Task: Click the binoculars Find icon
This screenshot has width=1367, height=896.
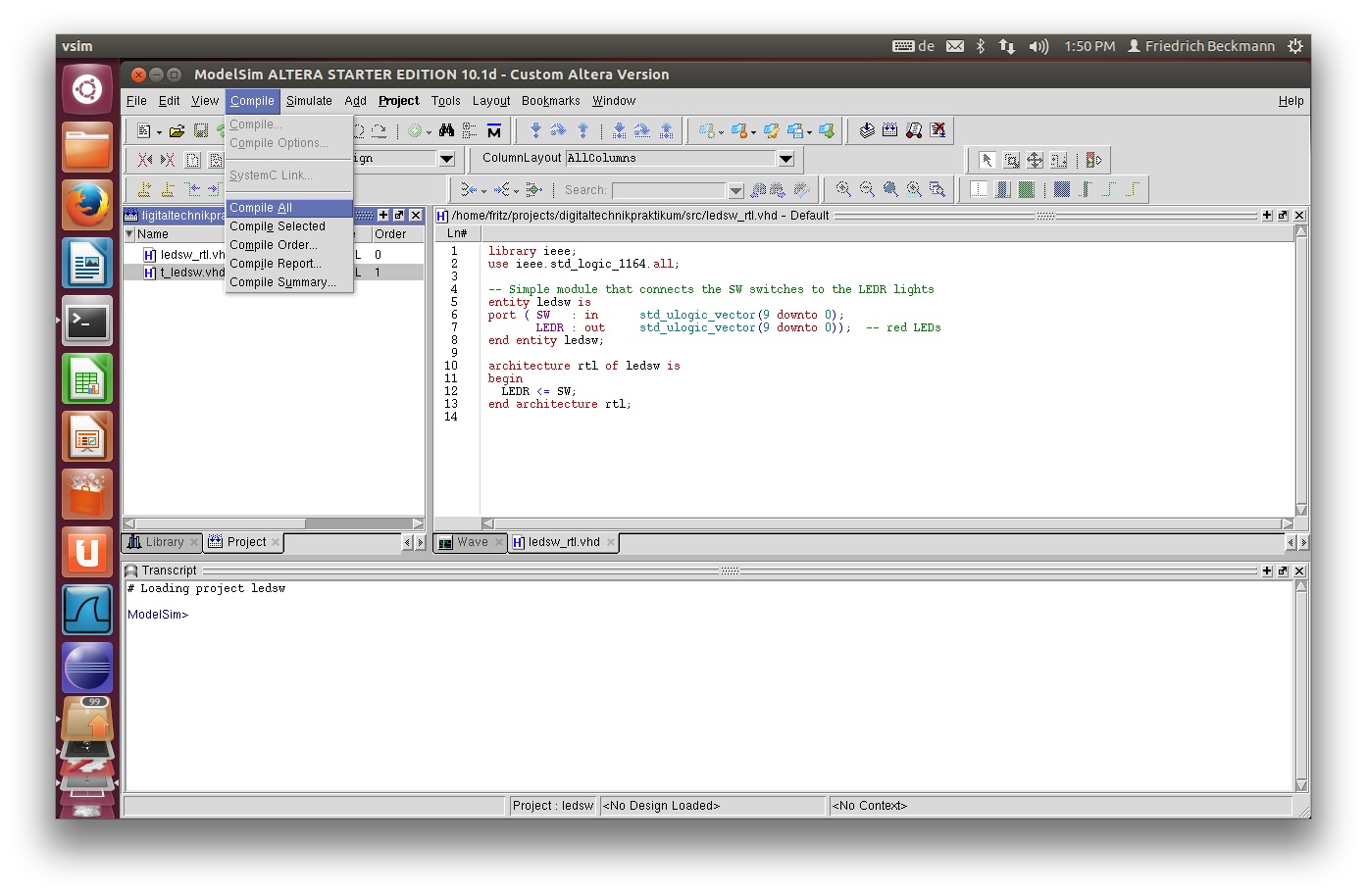Action: (x=446, y=130)
